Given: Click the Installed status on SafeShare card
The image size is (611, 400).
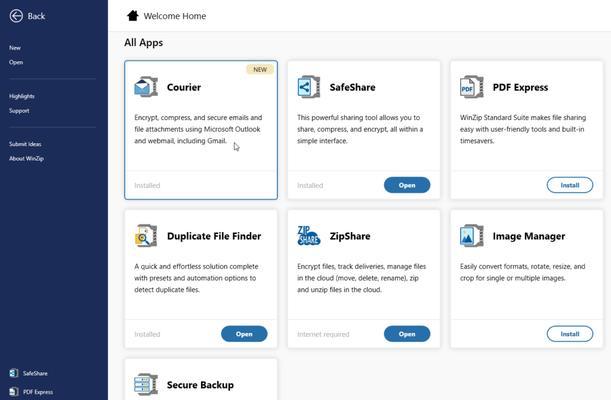Looking at the screenshot, I should (310, 185).
